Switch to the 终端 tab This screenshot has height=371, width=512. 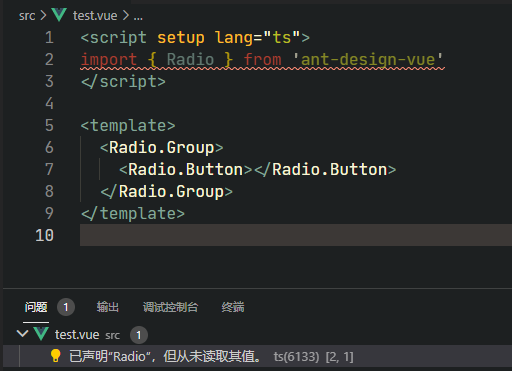click(x=233, y=307)
